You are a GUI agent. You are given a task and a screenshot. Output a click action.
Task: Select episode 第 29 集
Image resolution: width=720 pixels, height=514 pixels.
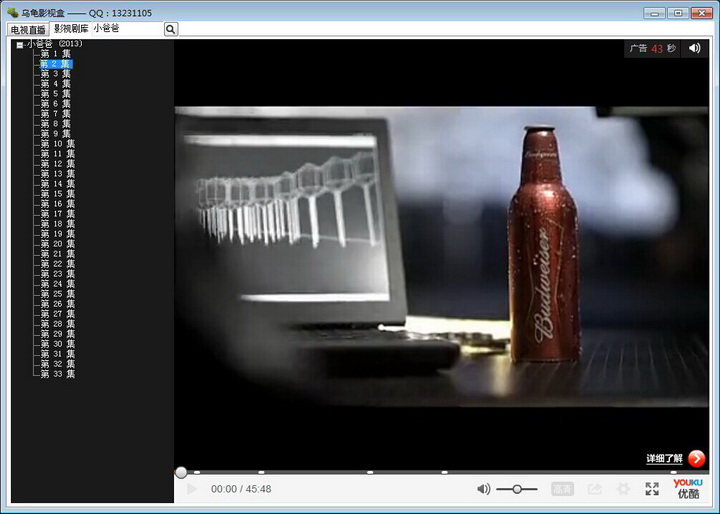(57, 334)
